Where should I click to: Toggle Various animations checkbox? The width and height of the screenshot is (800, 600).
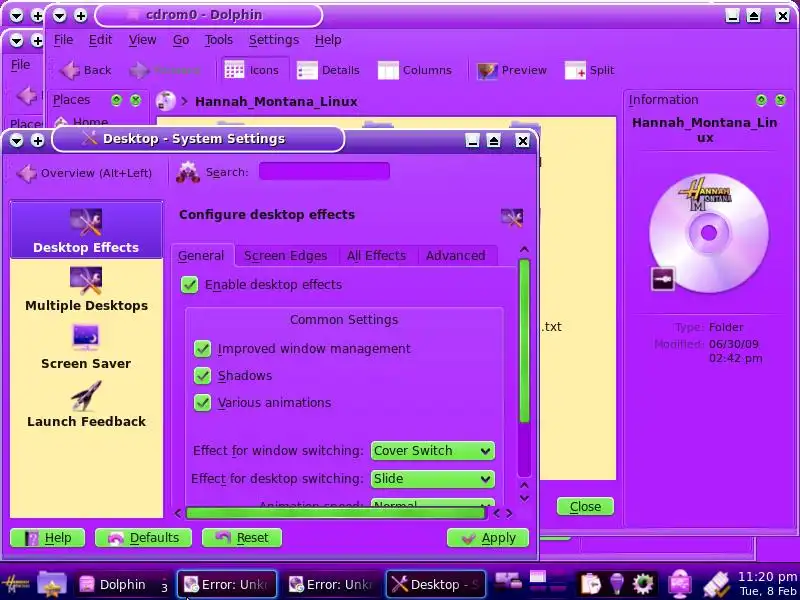tap(203, 403)
